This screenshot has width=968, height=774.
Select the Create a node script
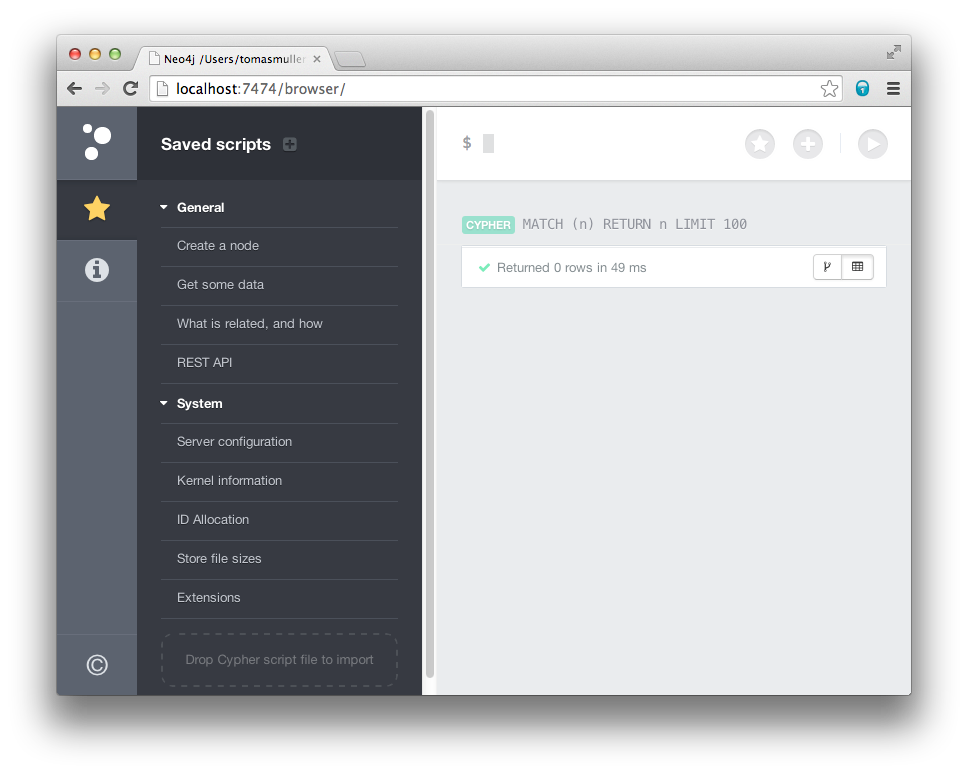(x=279, y=246)
